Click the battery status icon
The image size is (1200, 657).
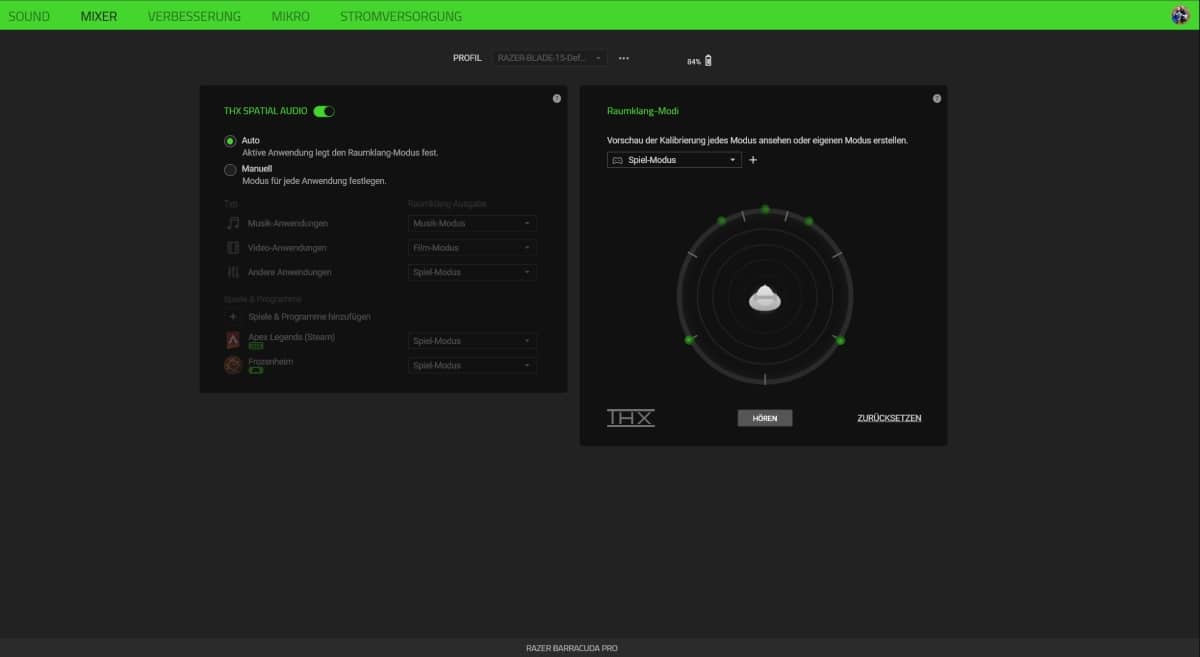[708, 61]
